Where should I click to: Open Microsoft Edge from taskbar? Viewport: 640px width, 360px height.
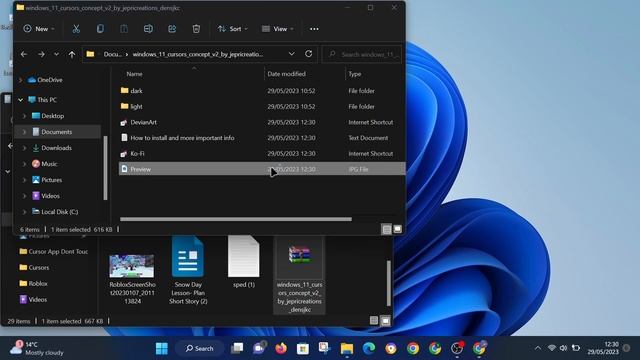pos(369,348)
